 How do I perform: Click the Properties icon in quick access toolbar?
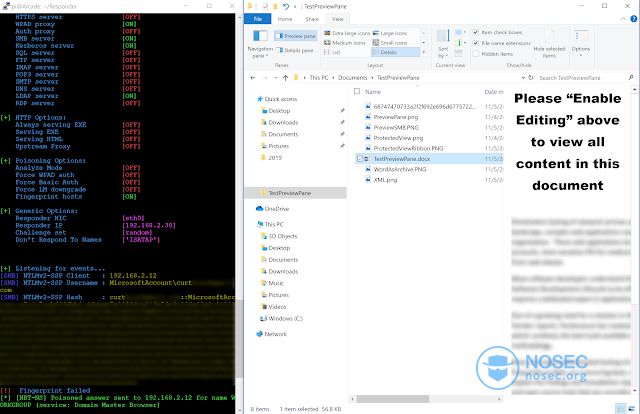[x=265, y=6]
